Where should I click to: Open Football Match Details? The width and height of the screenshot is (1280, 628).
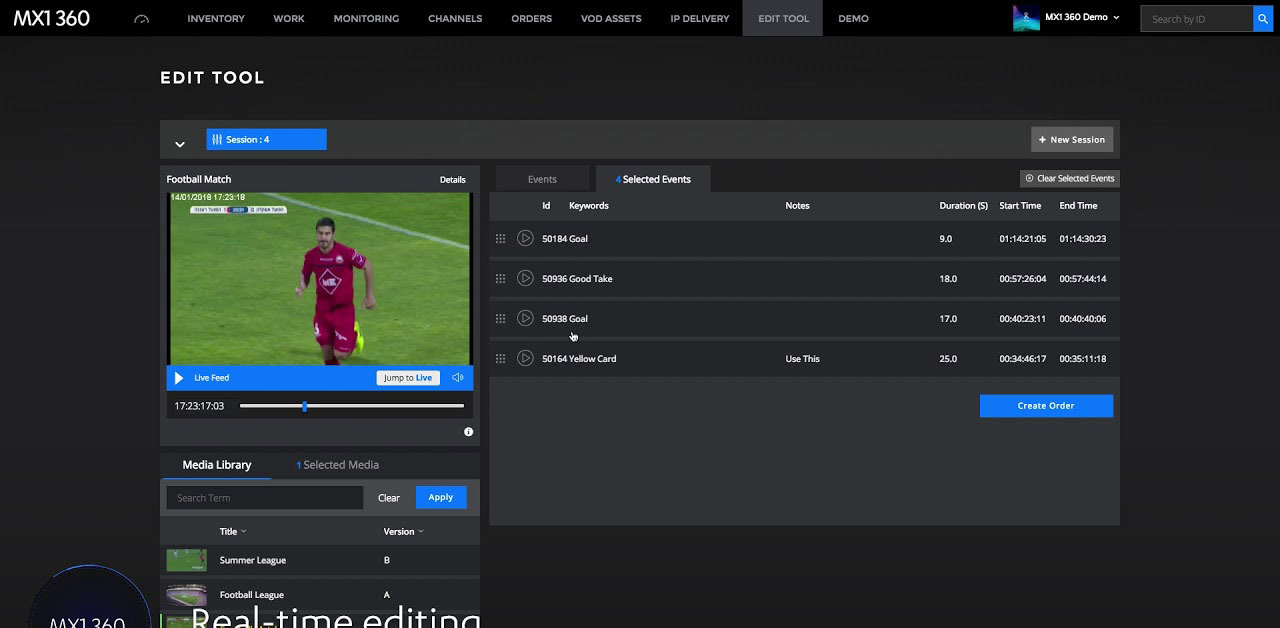click(x=453, y=180)
